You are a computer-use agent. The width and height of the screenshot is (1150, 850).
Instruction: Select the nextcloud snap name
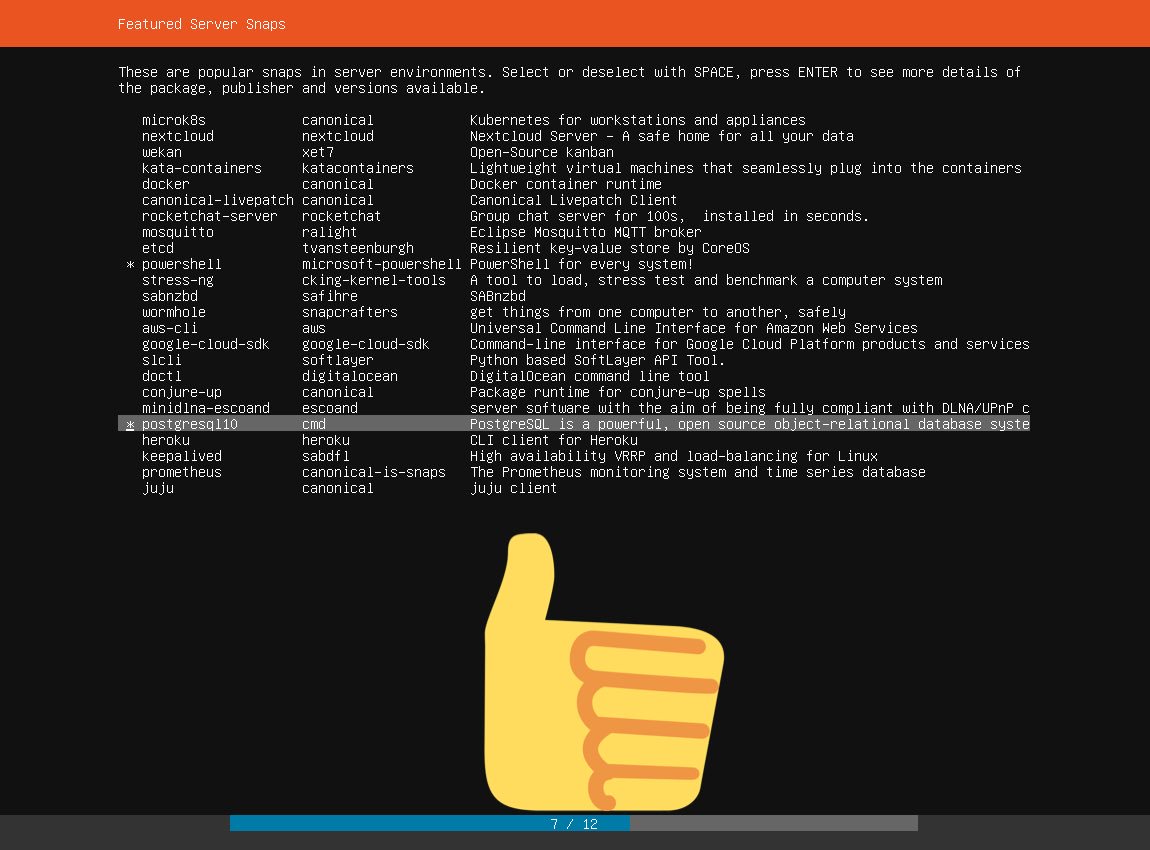(177, 136)
